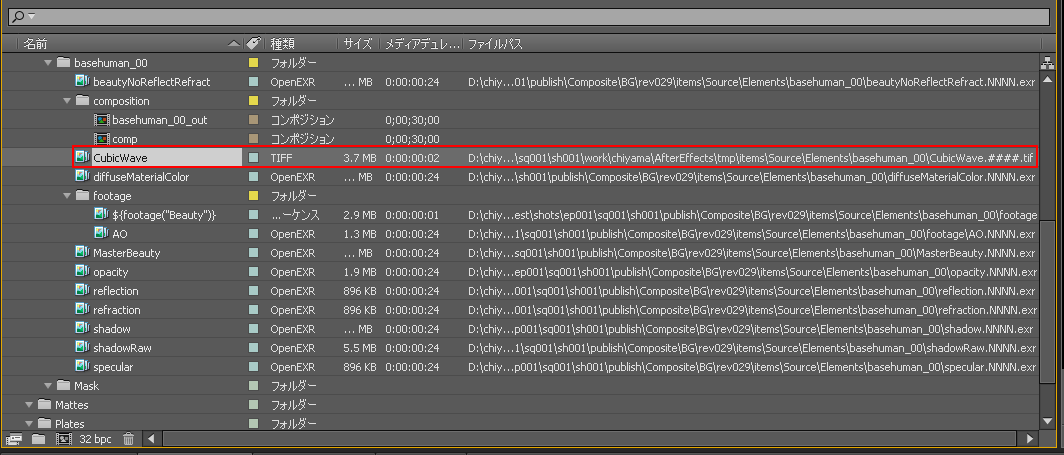Sort by 種類 column header
This screenshot has width=1064, height=455.
pyautogui.click(x=282, y=43)
